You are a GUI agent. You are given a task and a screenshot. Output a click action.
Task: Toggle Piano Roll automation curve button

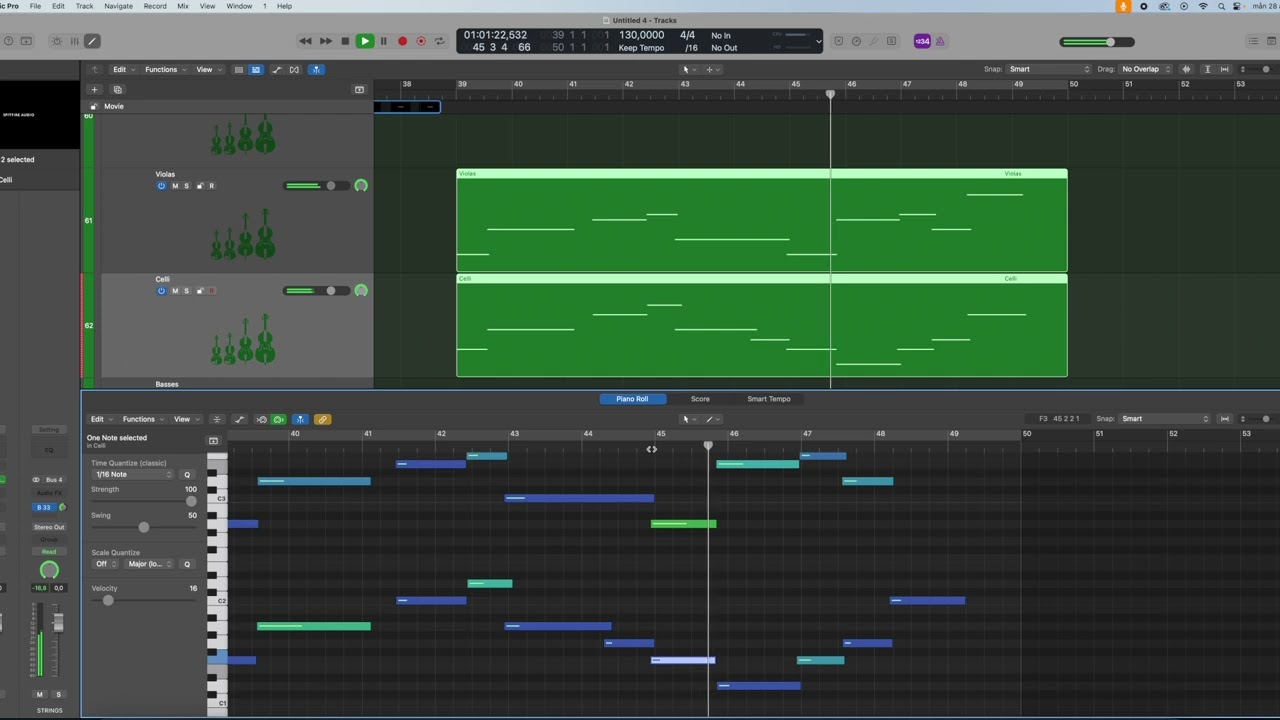click(239, 419)
